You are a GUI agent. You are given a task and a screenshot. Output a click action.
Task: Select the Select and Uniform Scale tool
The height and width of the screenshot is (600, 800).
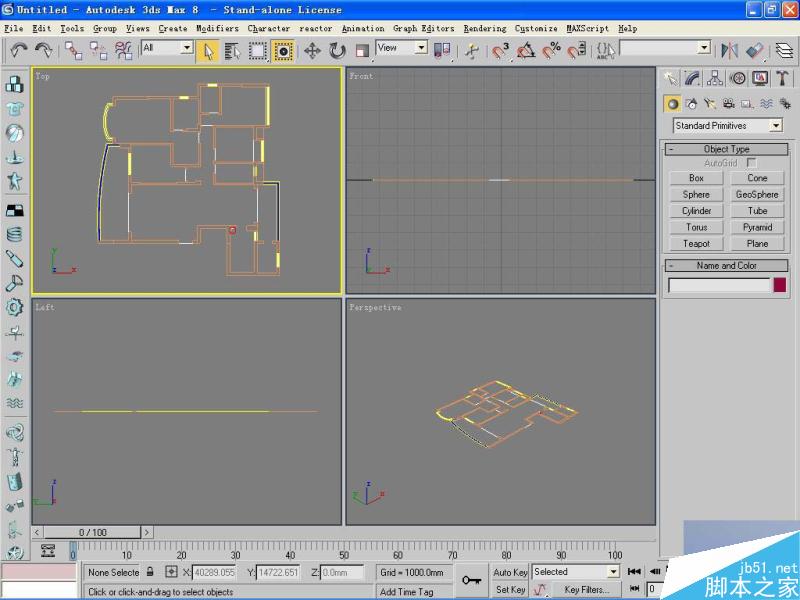coord(360,48)
